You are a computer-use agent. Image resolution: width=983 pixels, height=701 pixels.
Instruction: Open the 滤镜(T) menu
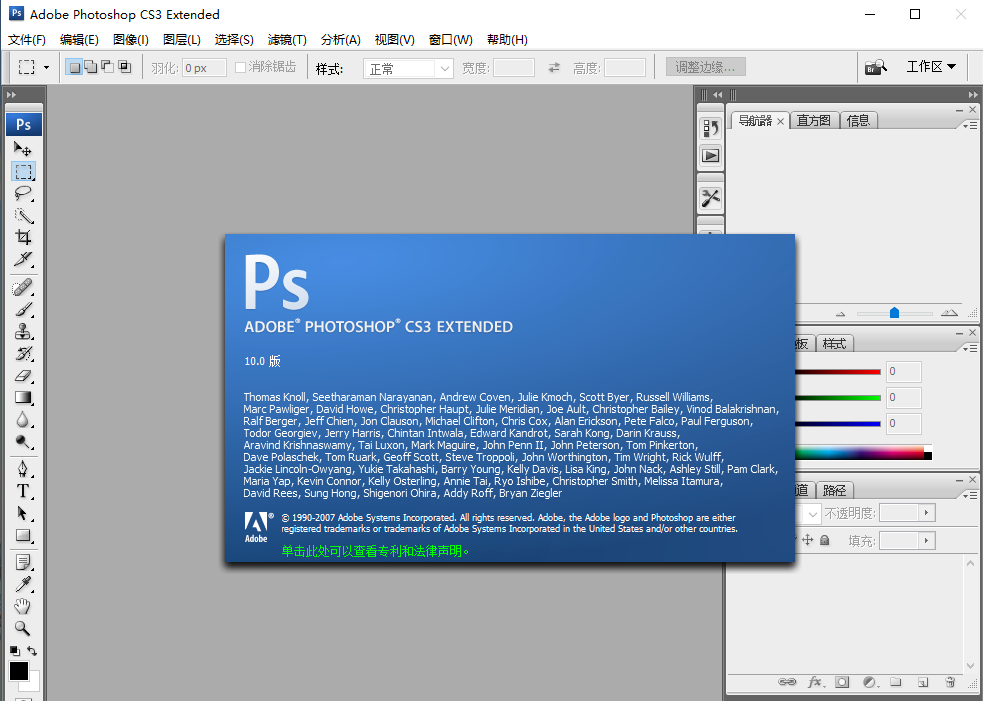point(287,40)
